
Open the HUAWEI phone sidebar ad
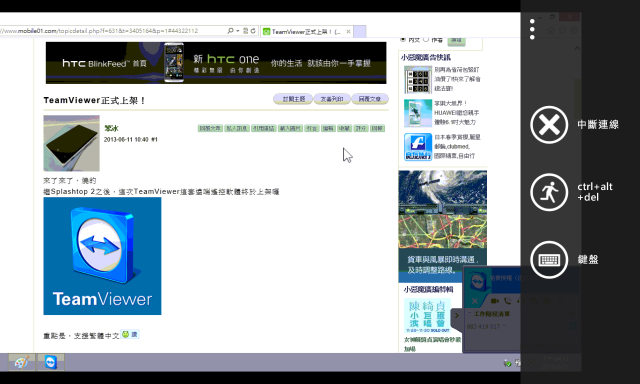tap(418, 113)
